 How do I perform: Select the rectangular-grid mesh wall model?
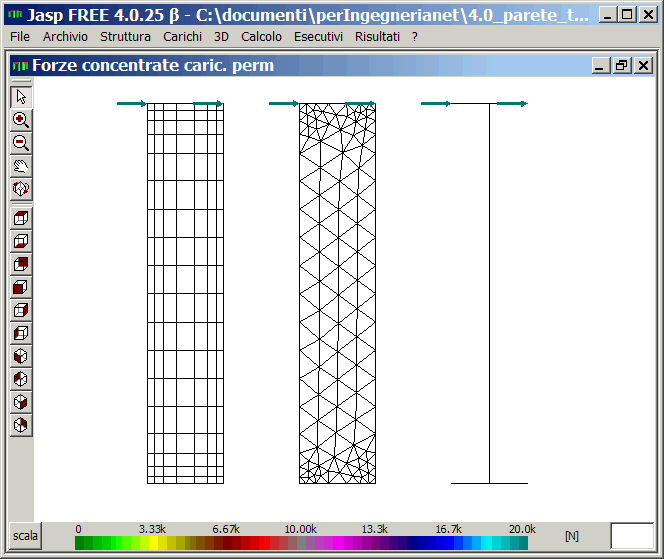point(185,293)
